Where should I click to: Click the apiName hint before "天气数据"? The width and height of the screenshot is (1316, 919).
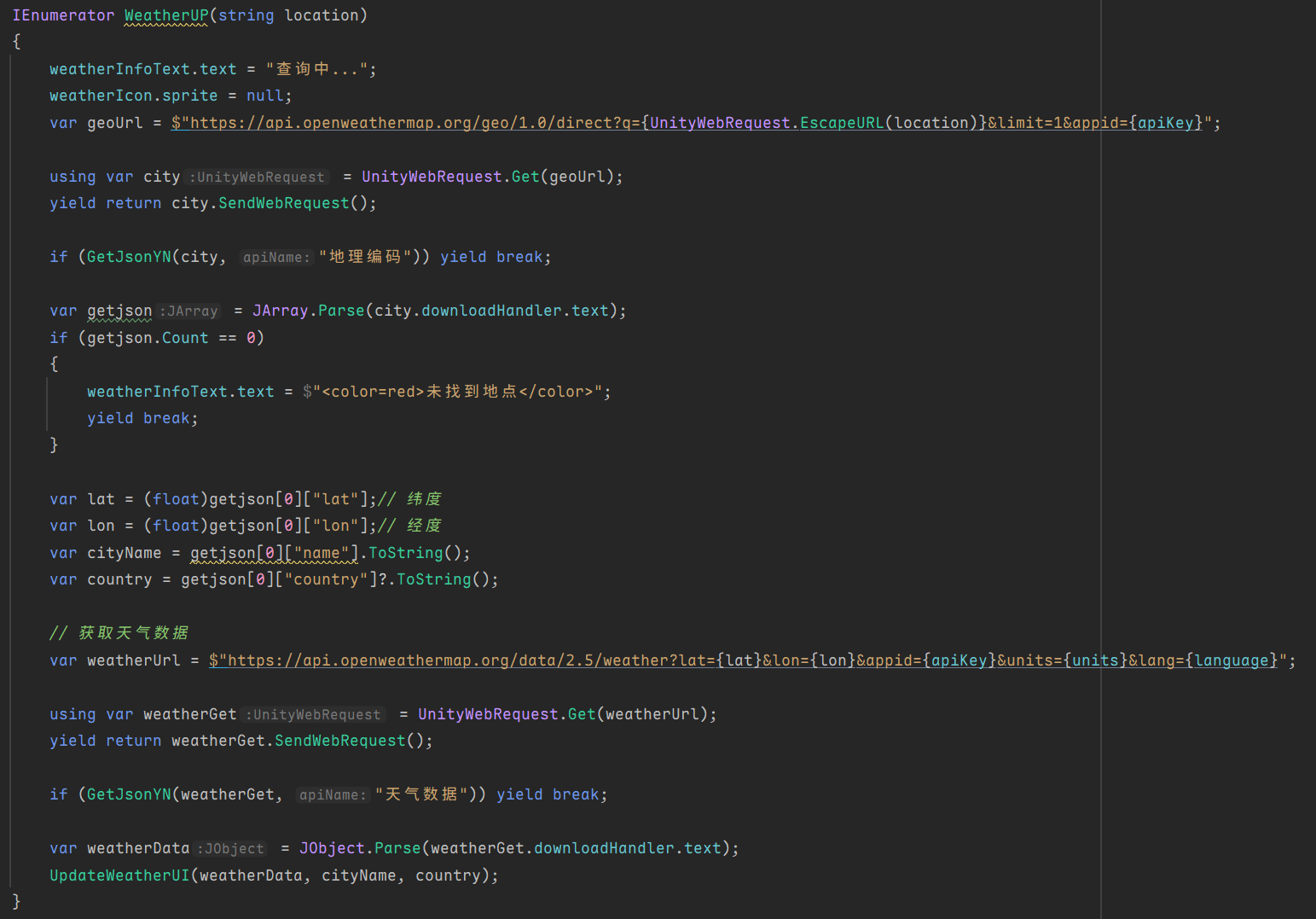coord(332,795)
